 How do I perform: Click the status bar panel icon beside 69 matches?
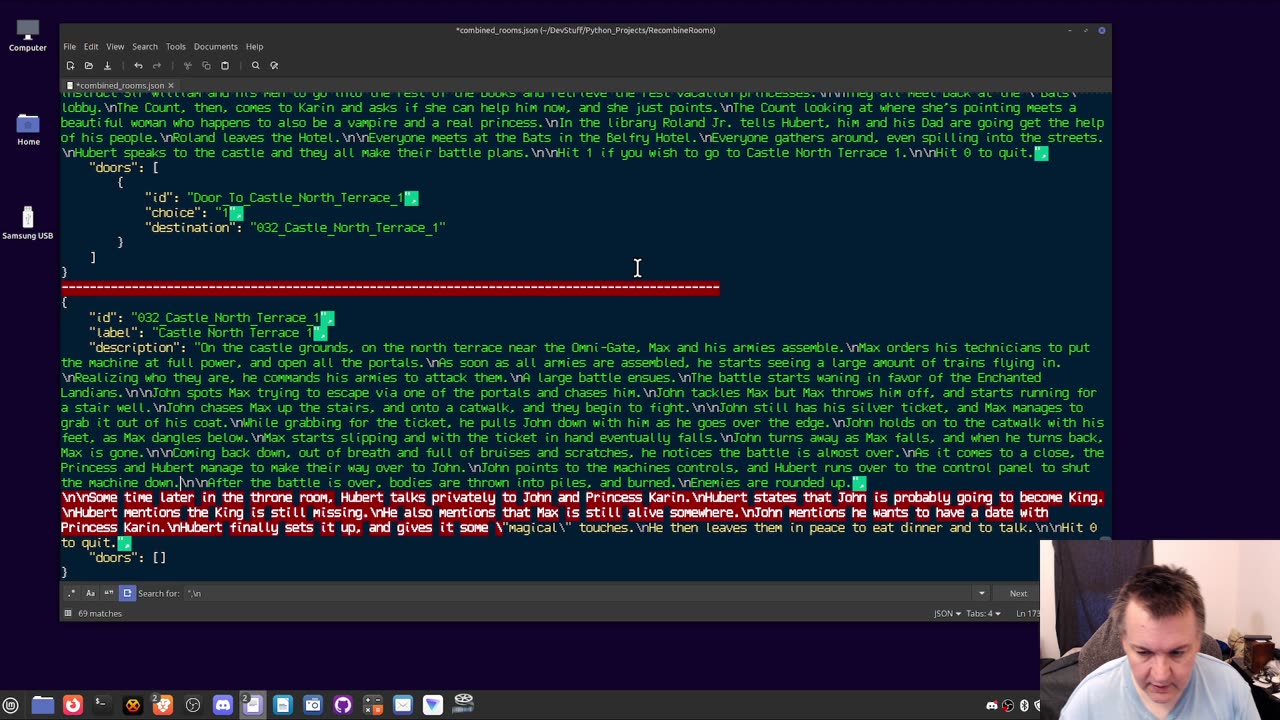click(x=68, y=613)
